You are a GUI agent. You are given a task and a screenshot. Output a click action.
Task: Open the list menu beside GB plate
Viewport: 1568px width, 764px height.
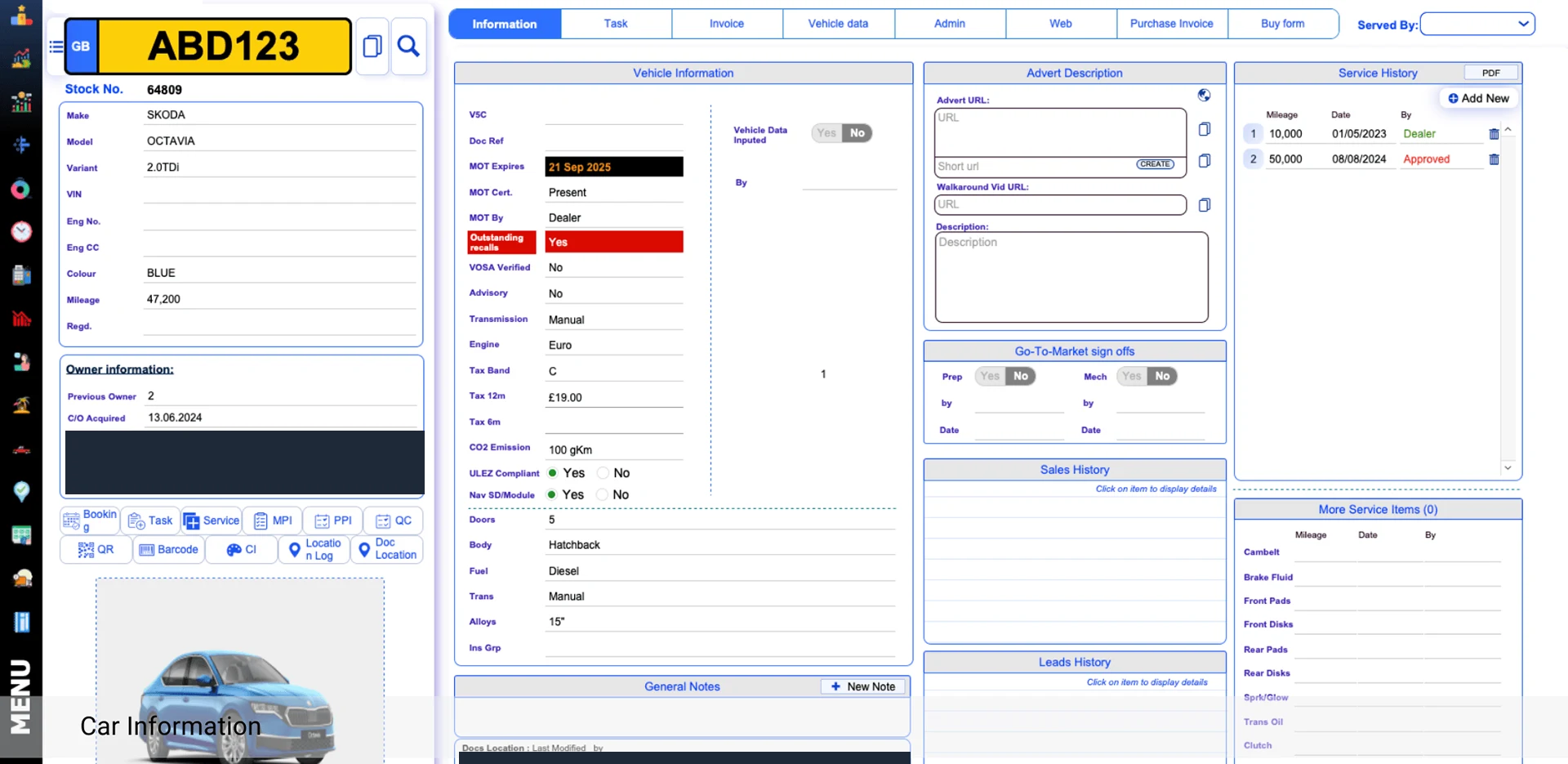pos(56,47)
